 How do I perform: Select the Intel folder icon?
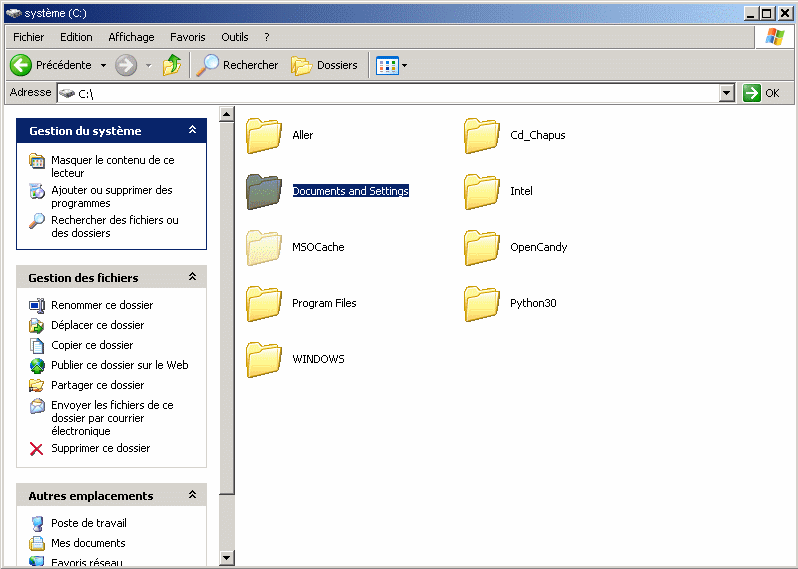point(481,191)
